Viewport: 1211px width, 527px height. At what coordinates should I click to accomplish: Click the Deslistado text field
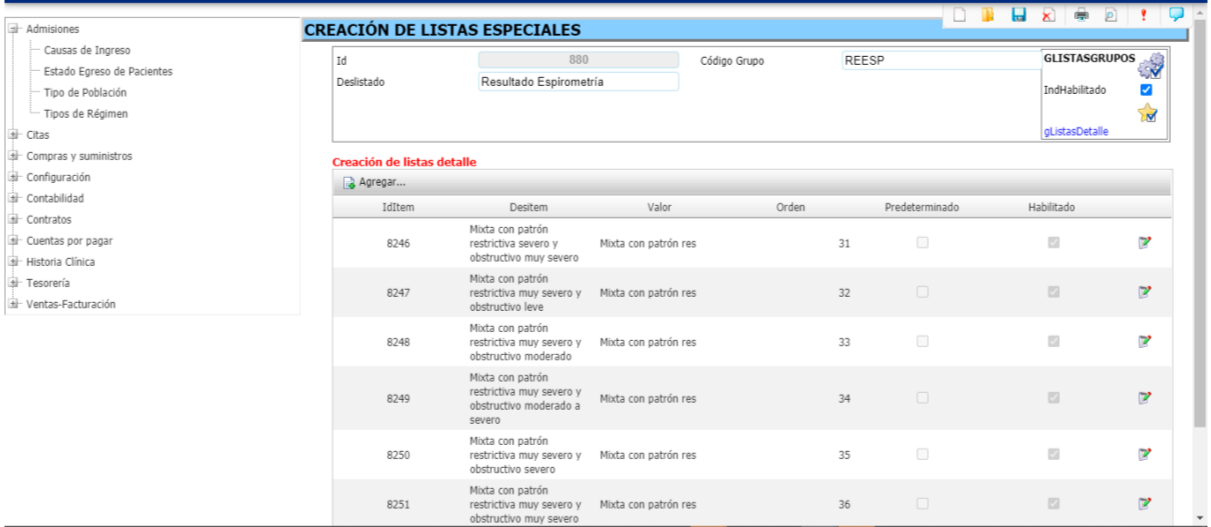pyautogui.click(x=578, y=82)
